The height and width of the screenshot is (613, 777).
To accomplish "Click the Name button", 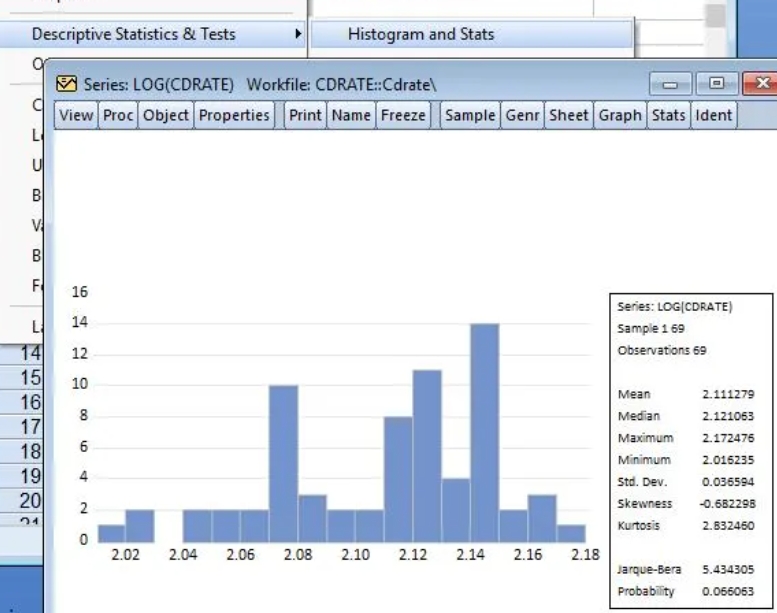I will click(351, 115).
